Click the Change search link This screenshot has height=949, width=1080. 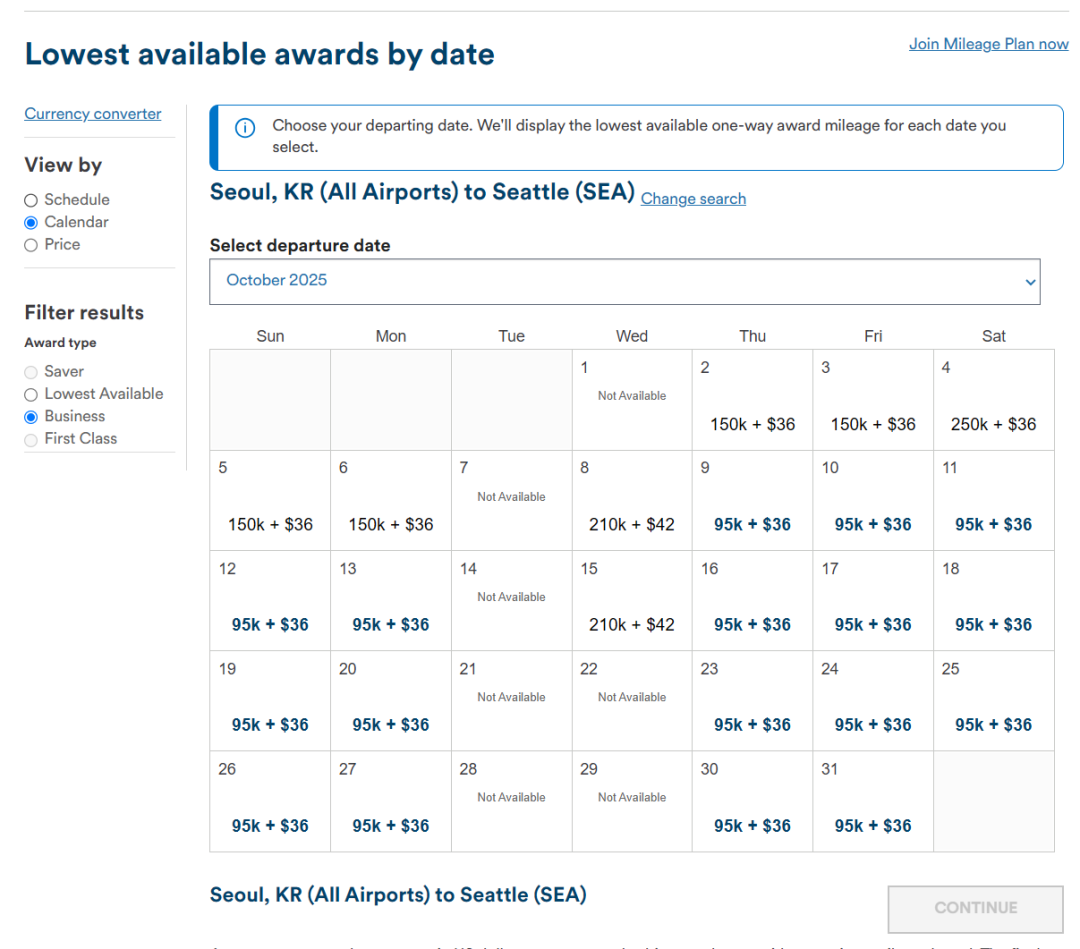693,199
